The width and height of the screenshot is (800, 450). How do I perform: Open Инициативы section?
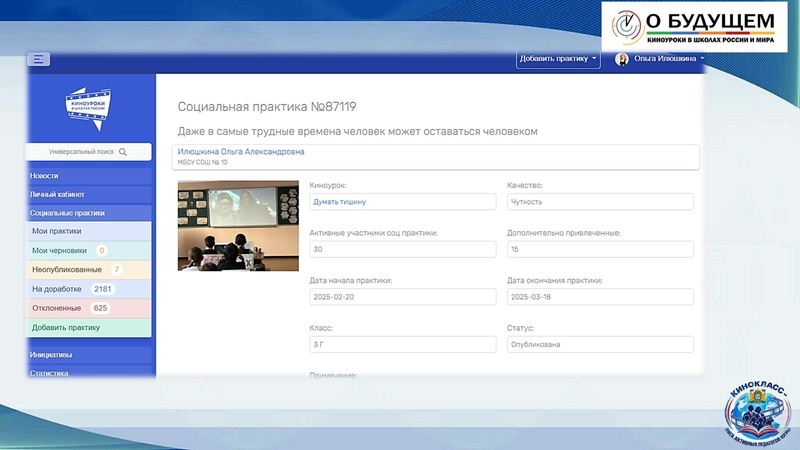tap(89, 355)
